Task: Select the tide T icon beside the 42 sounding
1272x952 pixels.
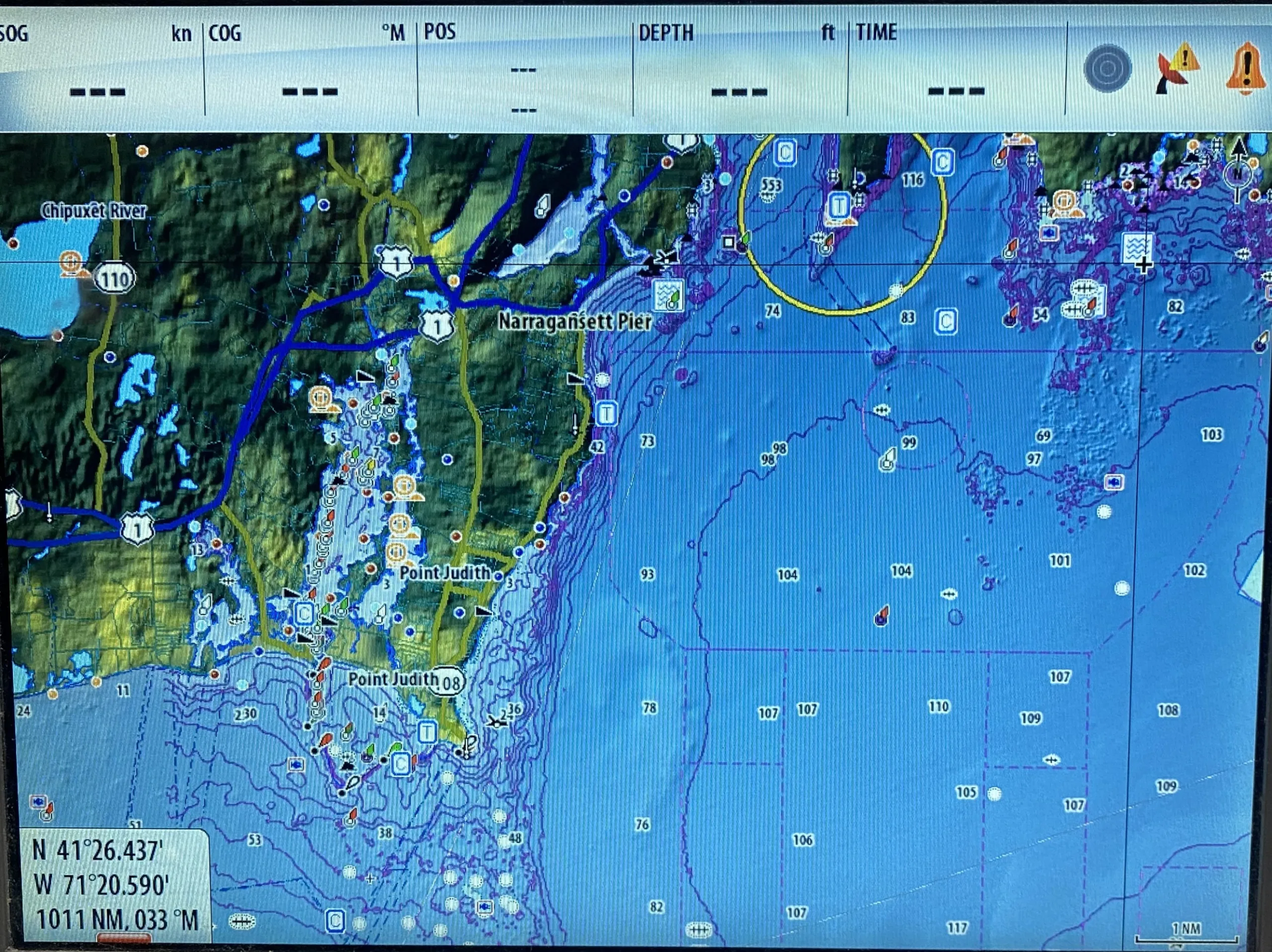Action: [607, 413]
